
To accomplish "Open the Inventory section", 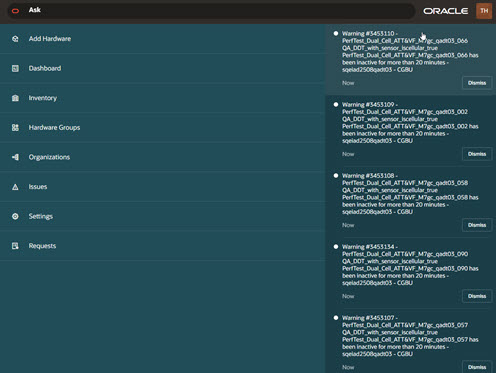I will pos(162,98).
